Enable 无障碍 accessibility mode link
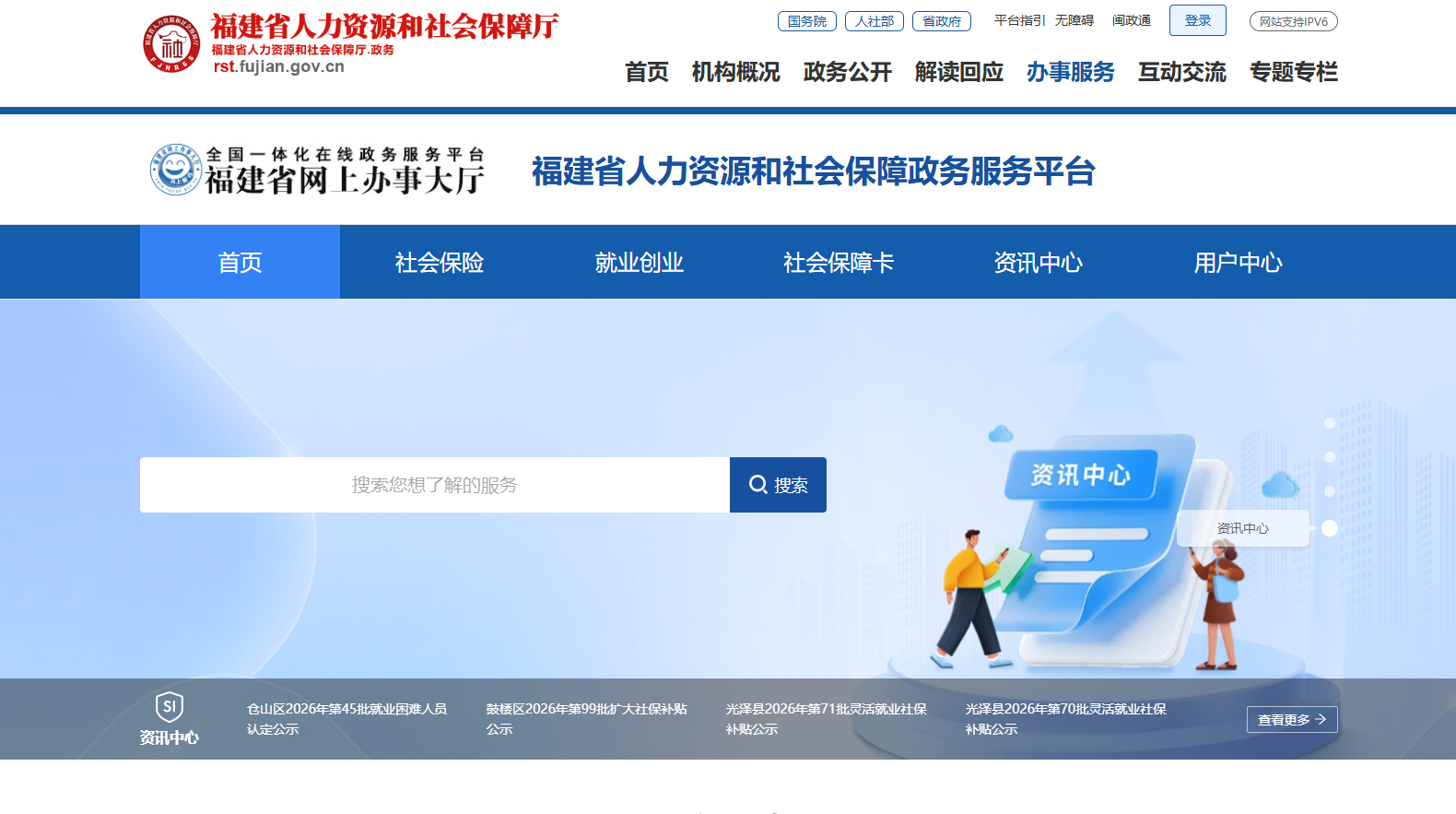 point(1074,20)
